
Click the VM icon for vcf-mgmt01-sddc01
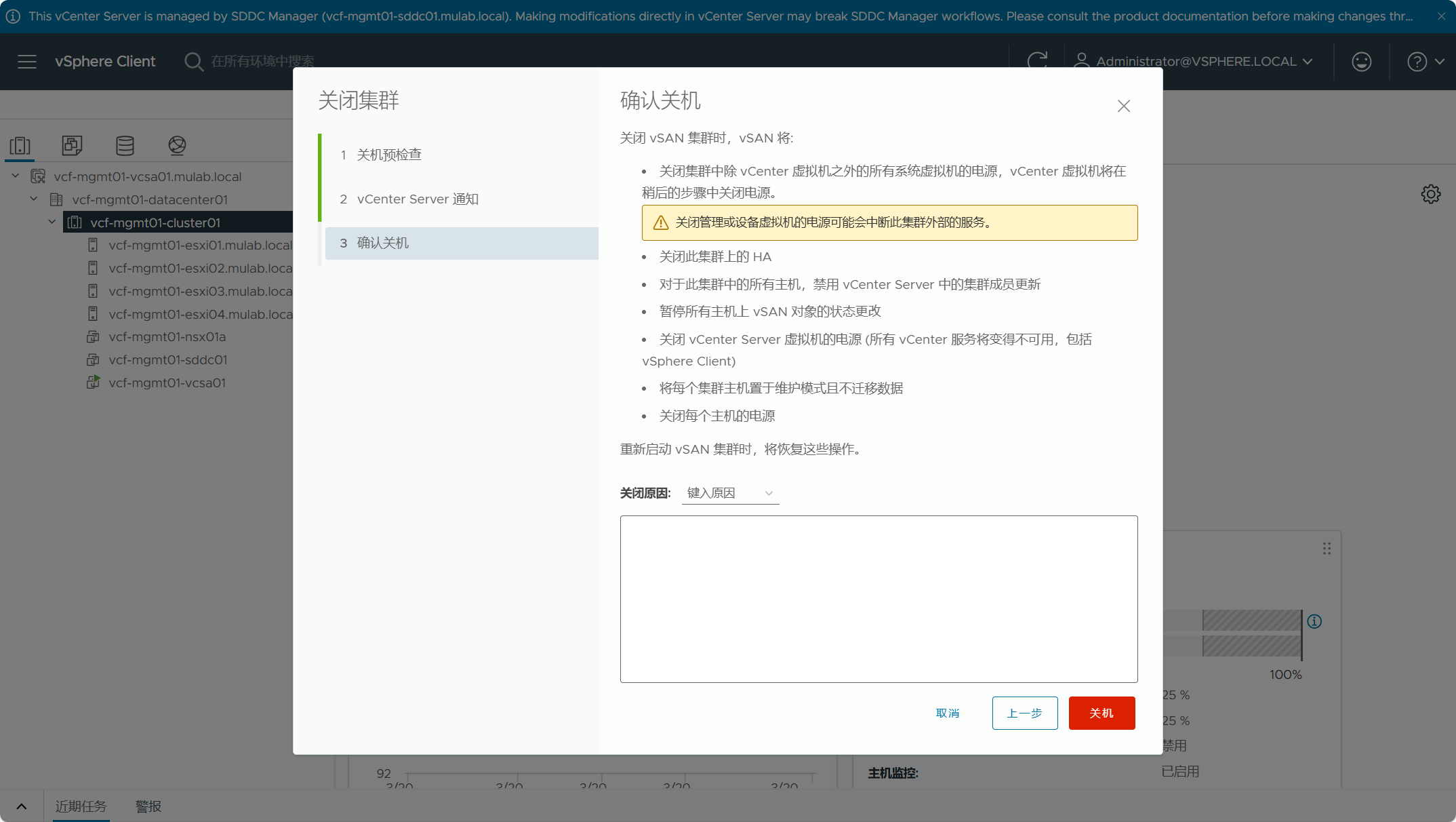pyautogui.click(x=93, y=360)
